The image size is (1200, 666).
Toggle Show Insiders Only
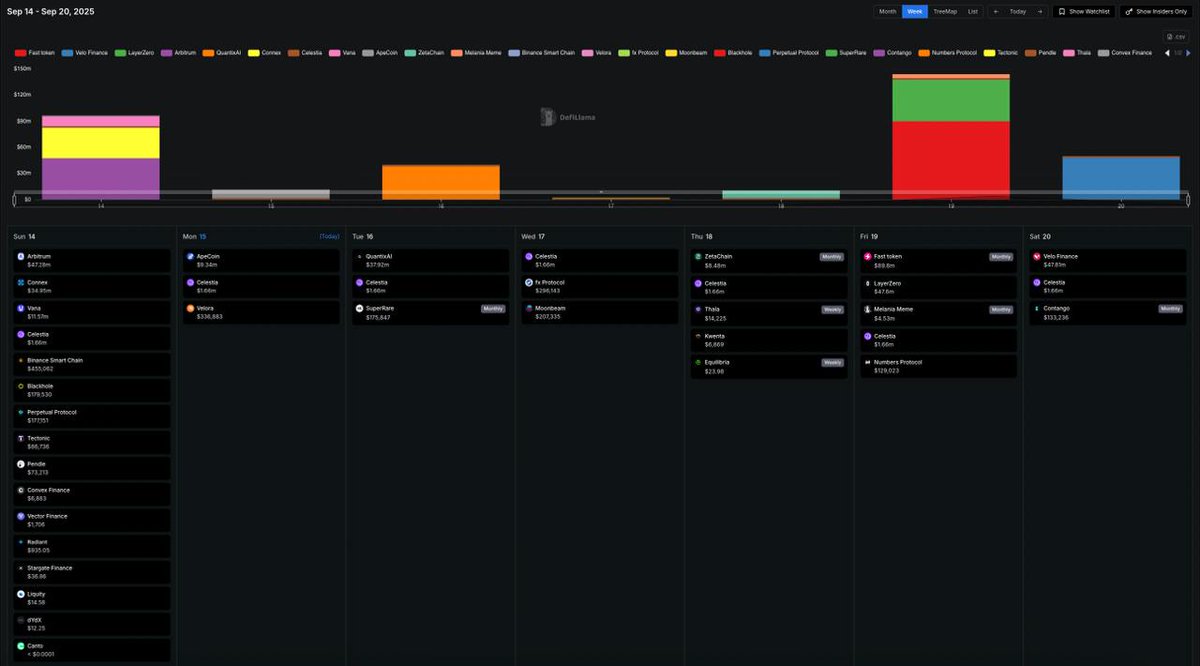(x=1158, y=11)
